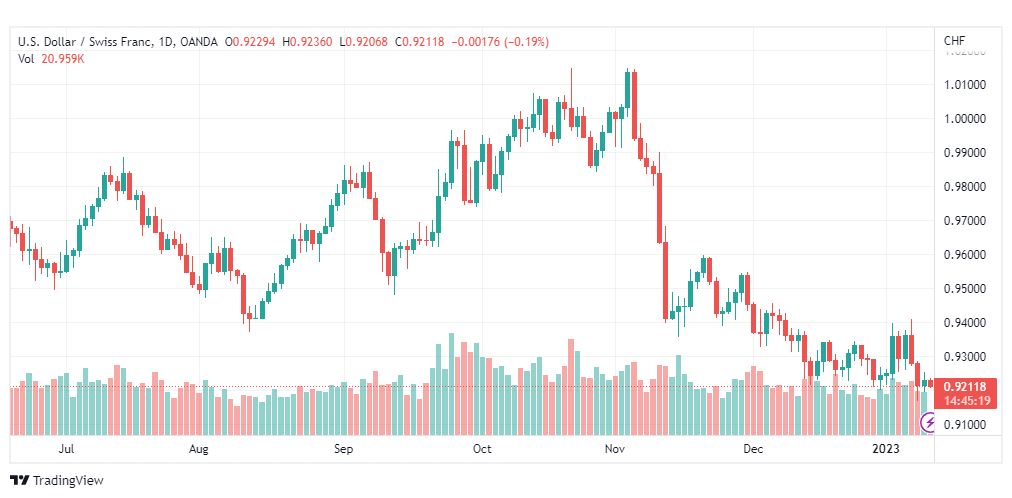
Task: Click the open price value O0.92294
Action: (250, 42)
